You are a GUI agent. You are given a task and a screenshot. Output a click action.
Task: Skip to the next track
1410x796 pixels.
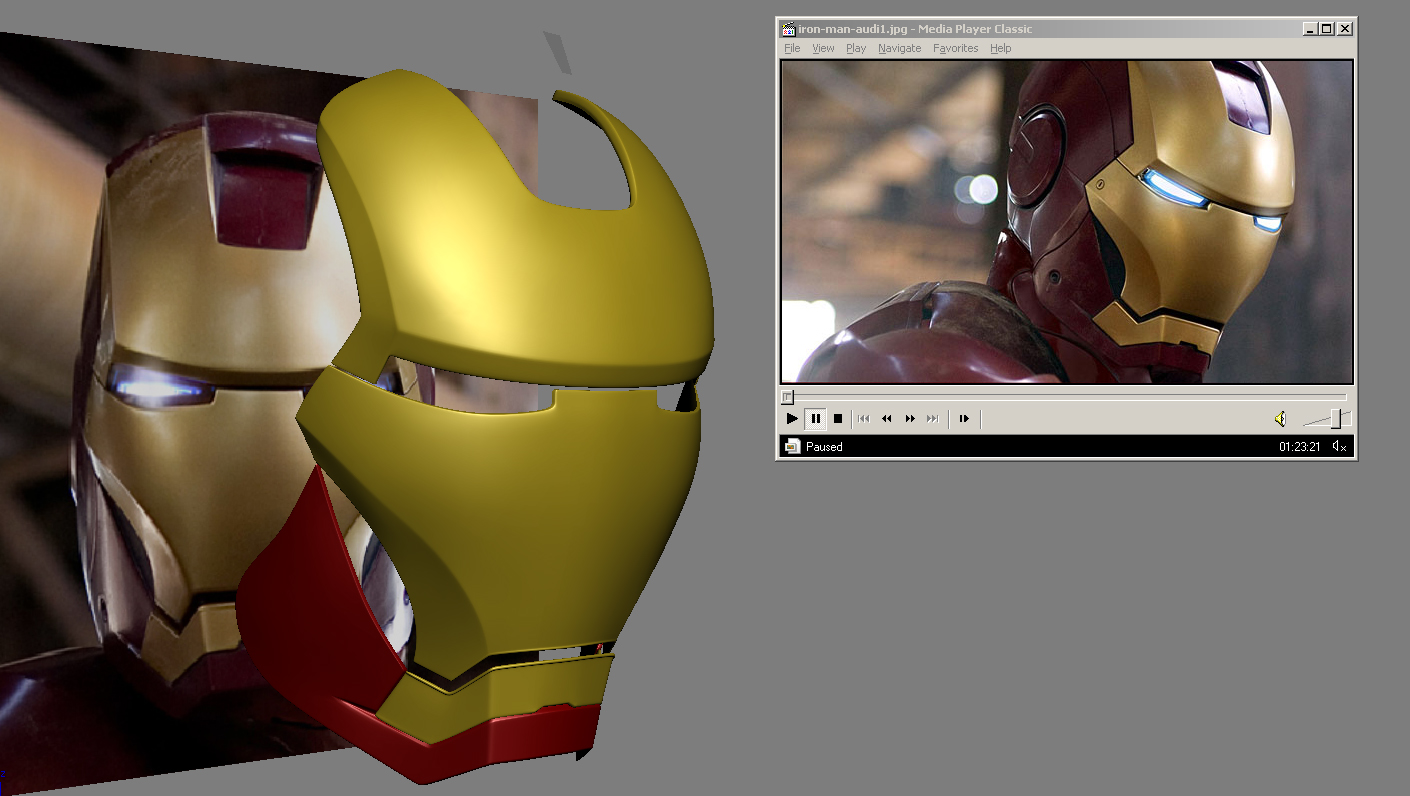[933, 418]
